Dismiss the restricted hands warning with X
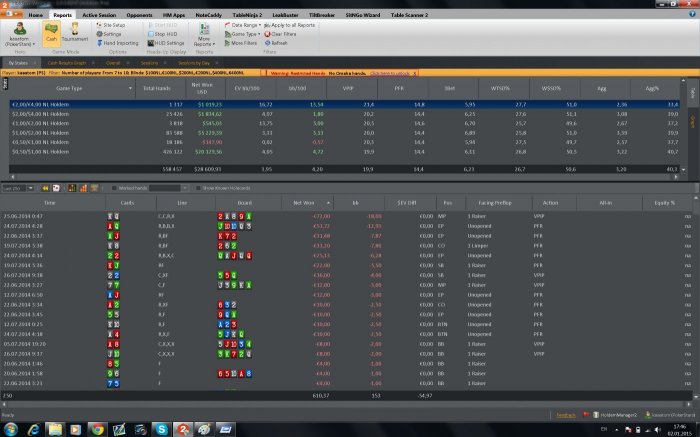 coord(414,73)
